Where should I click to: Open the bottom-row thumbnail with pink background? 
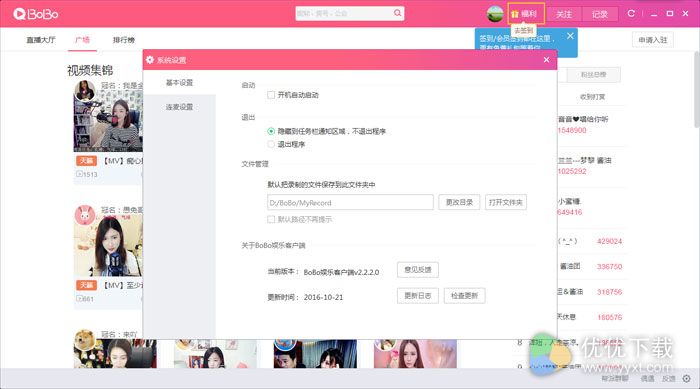coord(415,354)
